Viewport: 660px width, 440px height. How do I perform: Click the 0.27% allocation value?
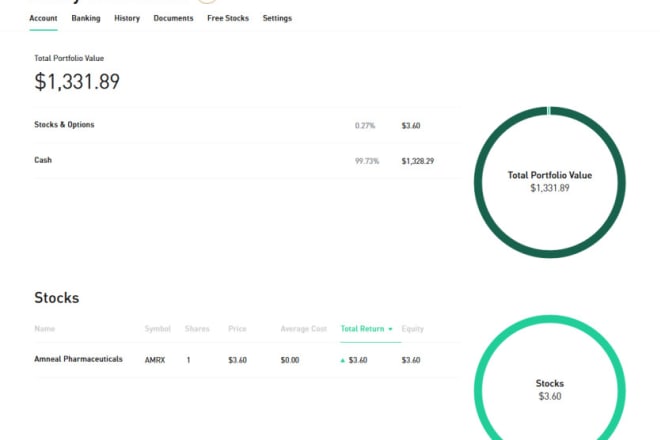[x=365, y=125]
